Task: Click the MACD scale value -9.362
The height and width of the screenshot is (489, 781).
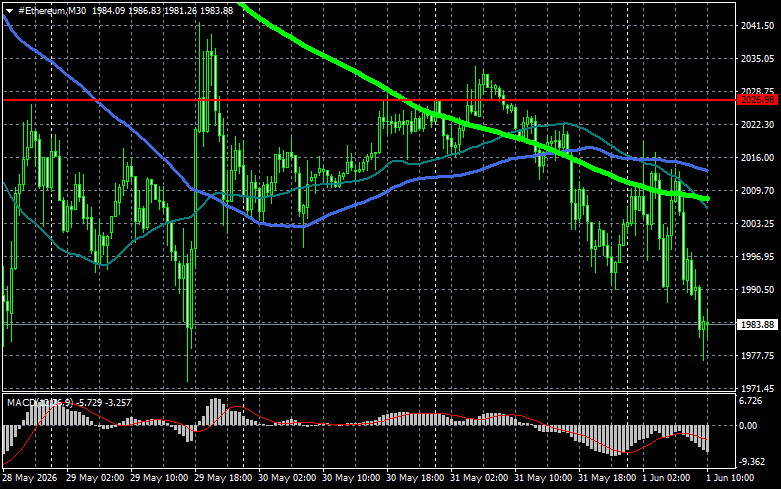Action: click(751, 462)
